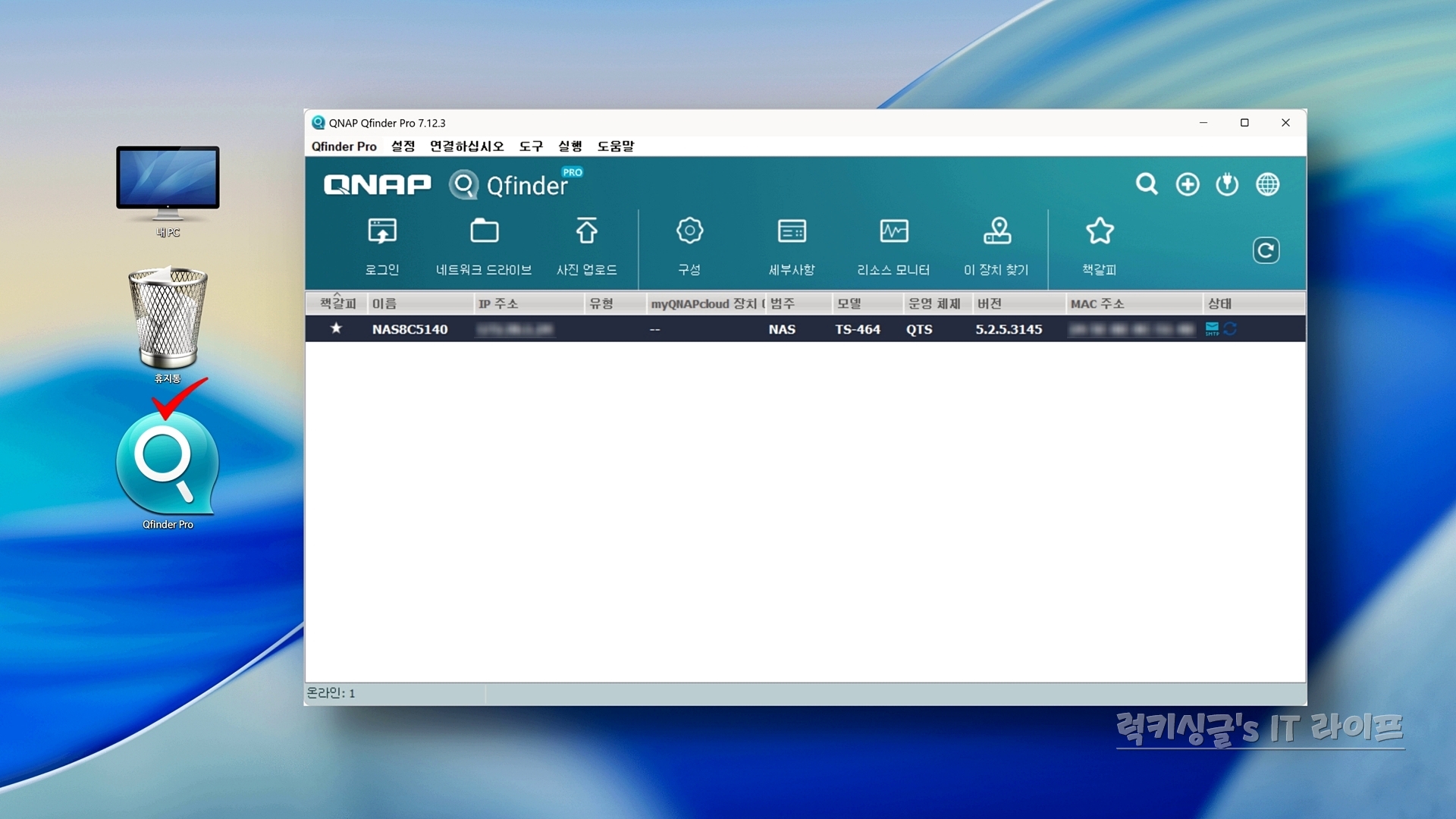Viewport: 1456px width, 819px height.
Task: Click the blurred IP address cell
Action: coord(515,329)
